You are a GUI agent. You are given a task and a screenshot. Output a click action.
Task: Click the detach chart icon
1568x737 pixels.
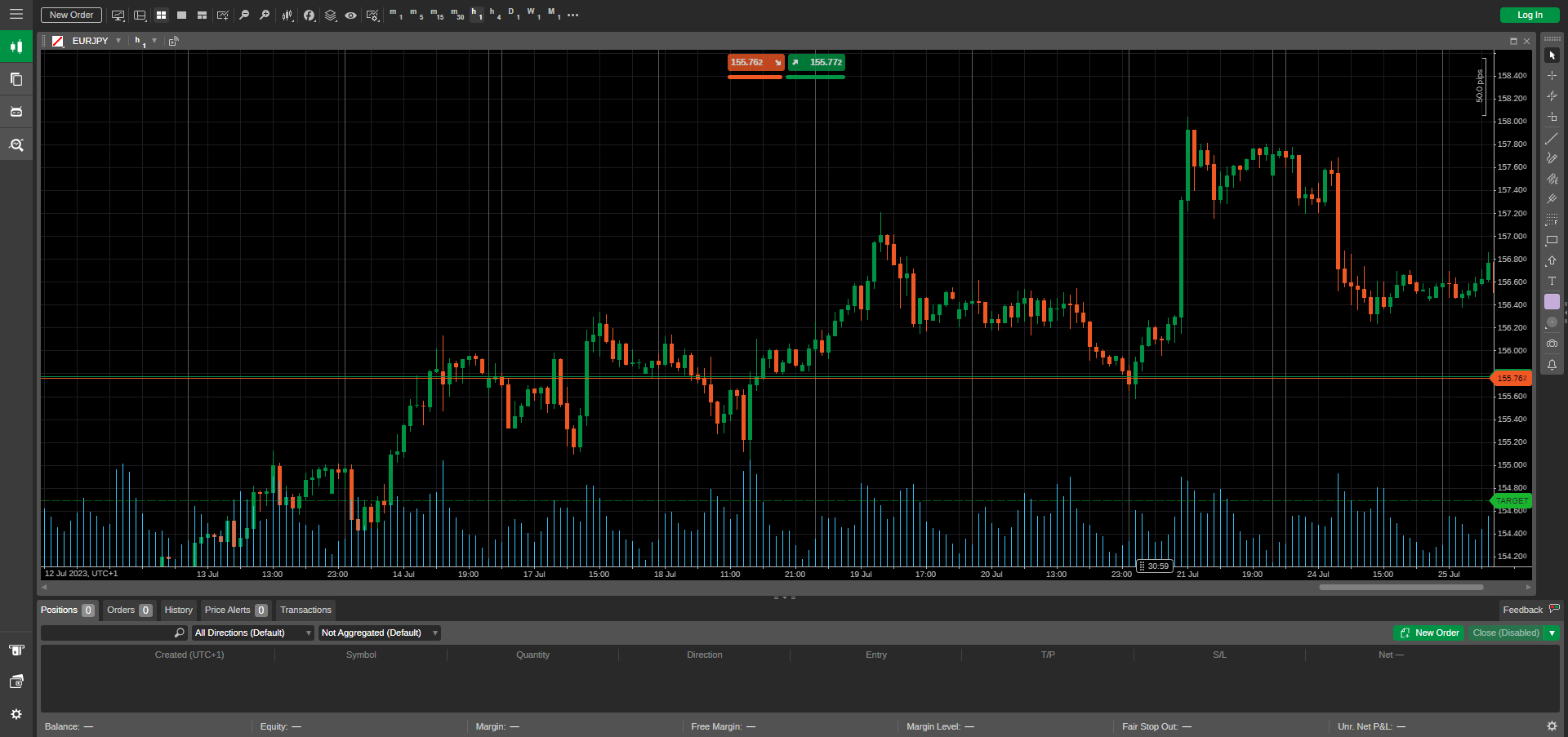(173, 41)
